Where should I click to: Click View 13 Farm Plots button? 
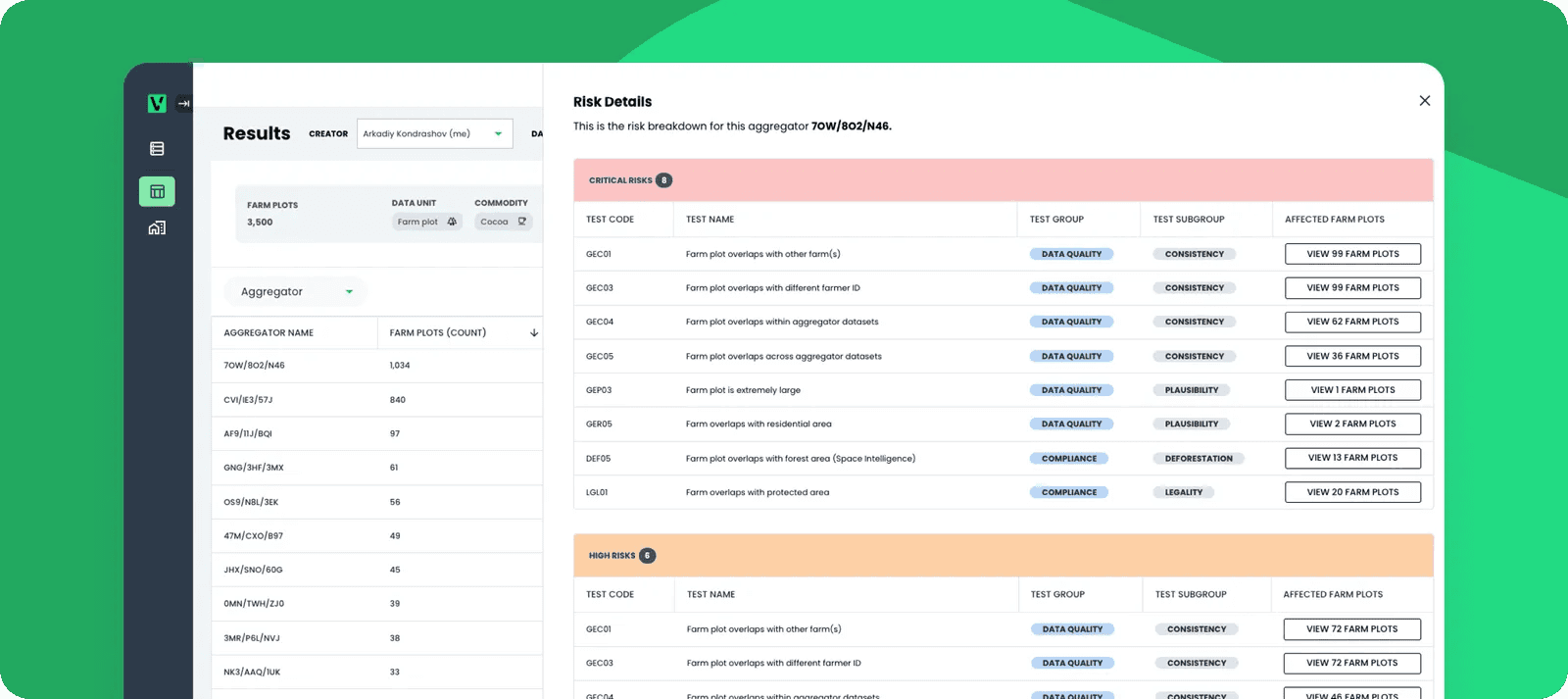tap(1352, 458)
